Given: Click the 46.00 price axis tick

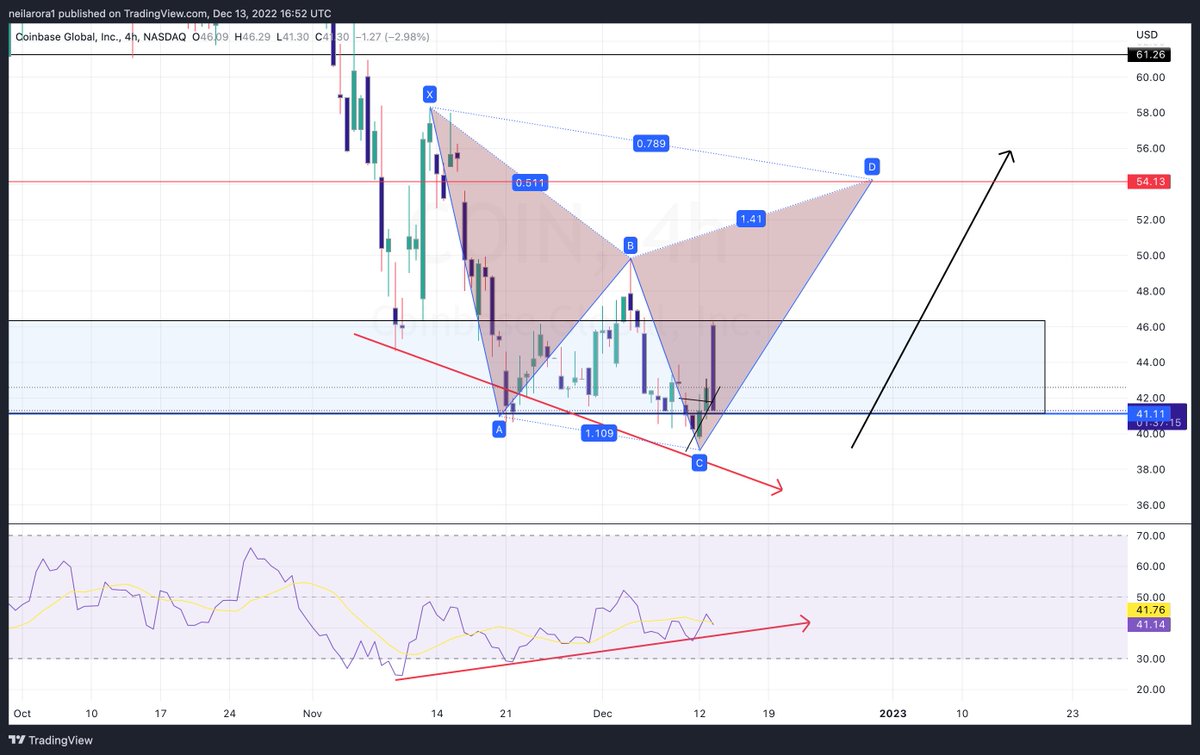Looking at the screenshot, I should (x=1151, y=327).
